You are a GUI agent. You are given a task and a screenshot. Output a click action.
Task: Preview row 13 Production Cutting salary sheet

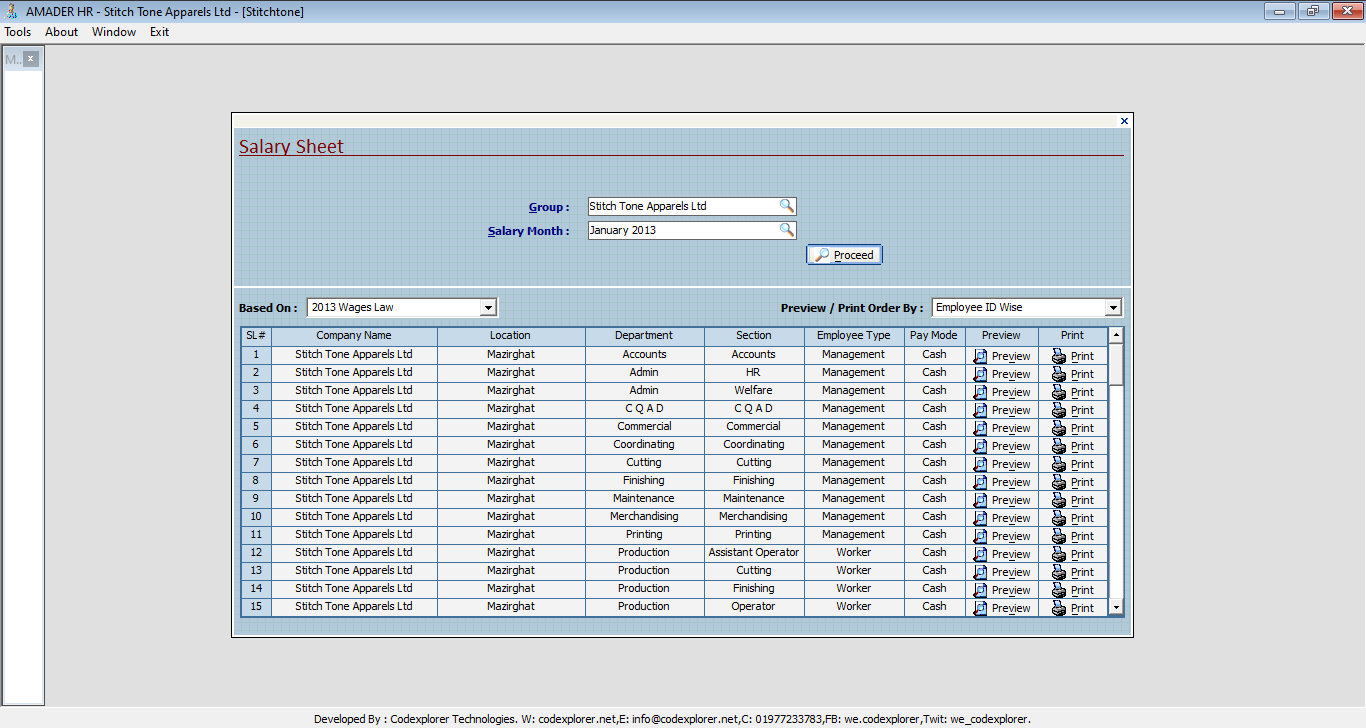point(1002,572)
